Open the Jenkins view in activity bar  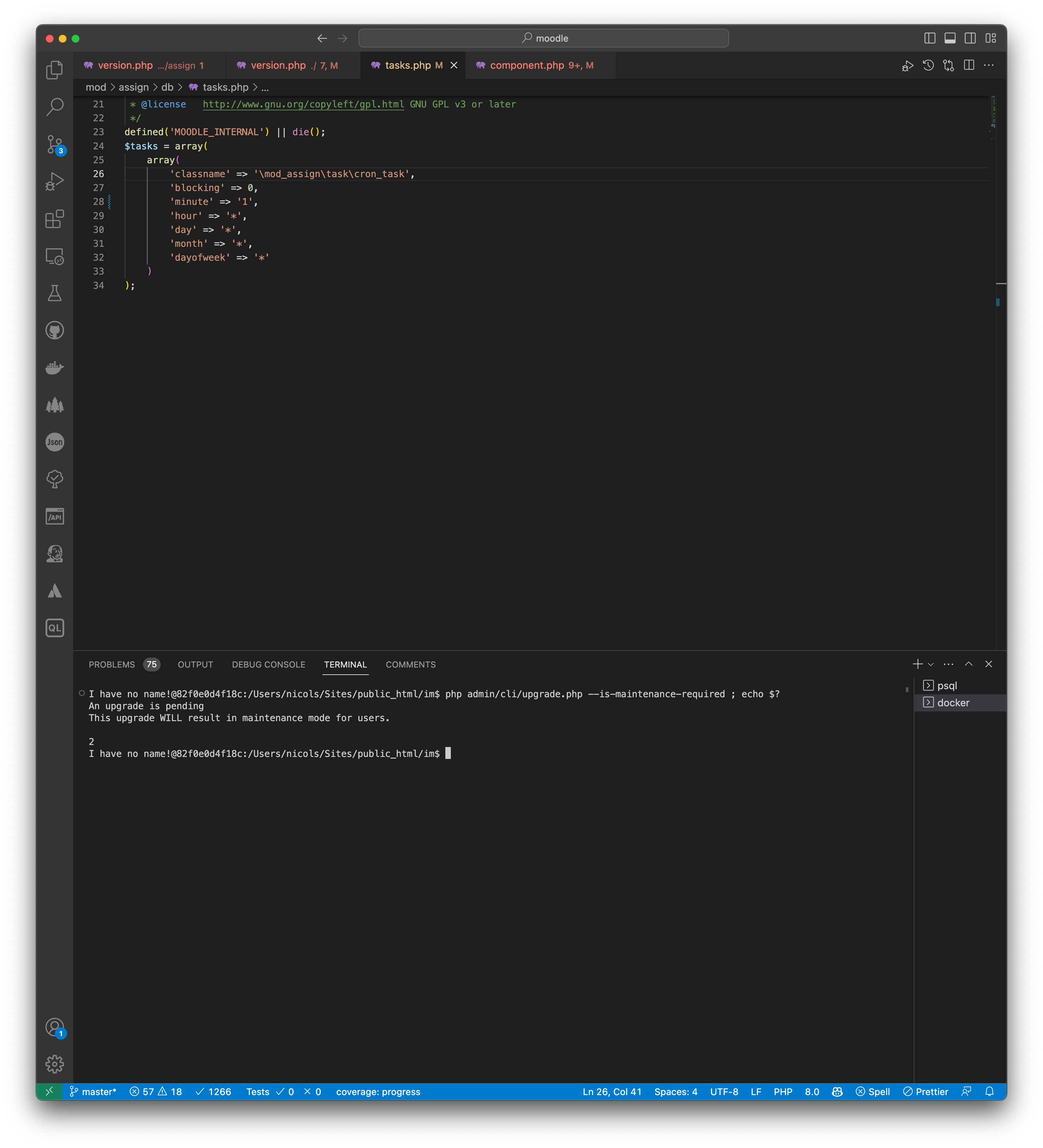pos(55,553)
